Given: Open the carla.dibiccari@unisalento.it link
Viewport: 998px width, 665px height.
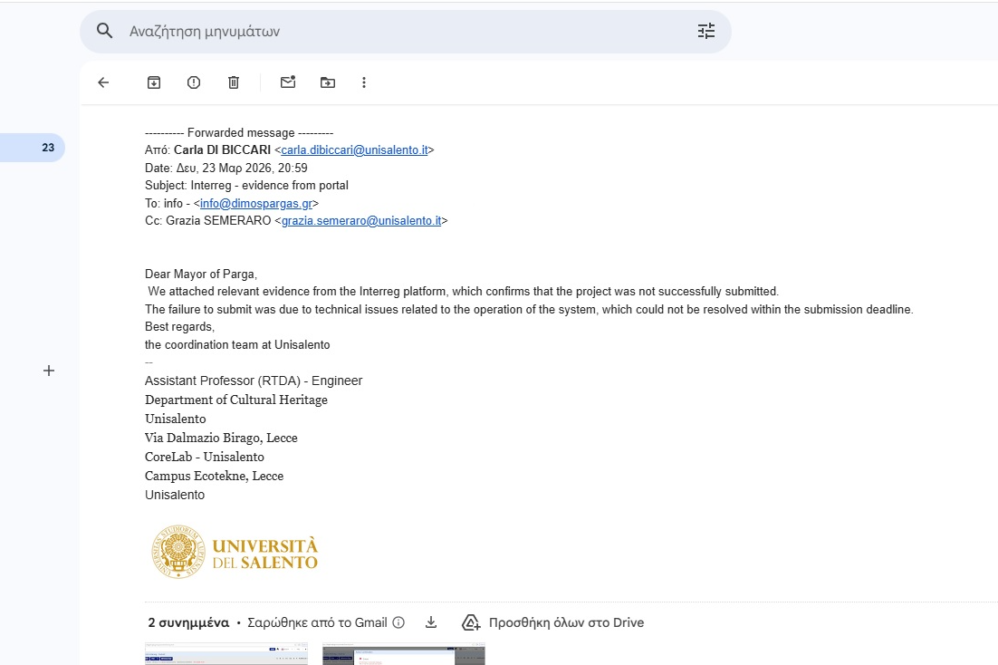Looking at the screenshot, I should (354, 150).
